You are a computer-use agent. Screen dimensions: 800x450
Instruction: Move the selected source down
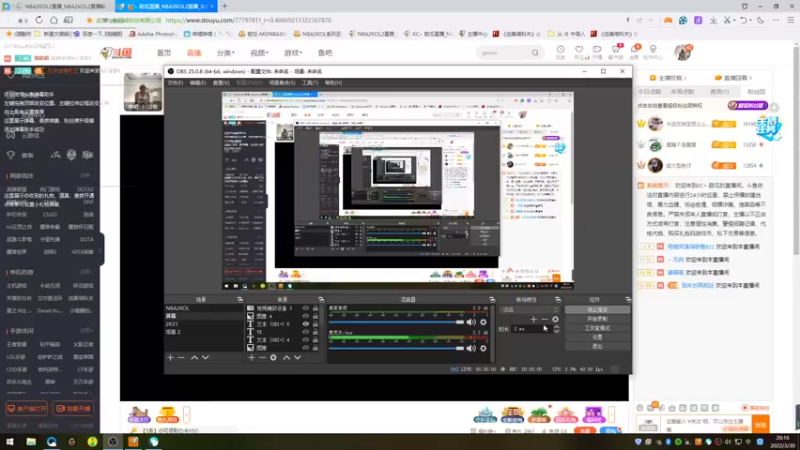click(x=297, y=358)
